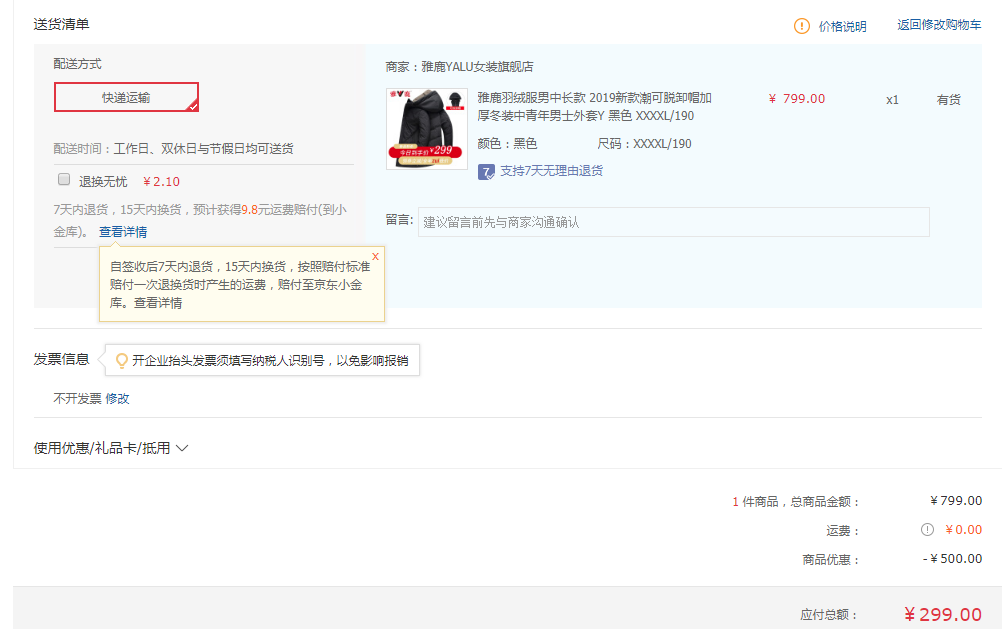Open the 雅鹿羽绒服男中长款 product title
This screenshot has height=629, width=1002.
click(x=594, y=107)
